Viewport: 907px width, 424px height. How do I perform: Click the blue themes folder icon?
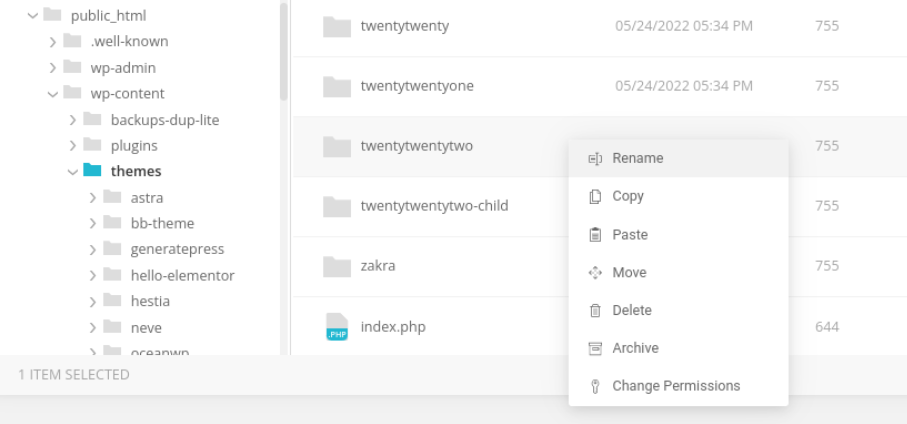tap(92, 170)
